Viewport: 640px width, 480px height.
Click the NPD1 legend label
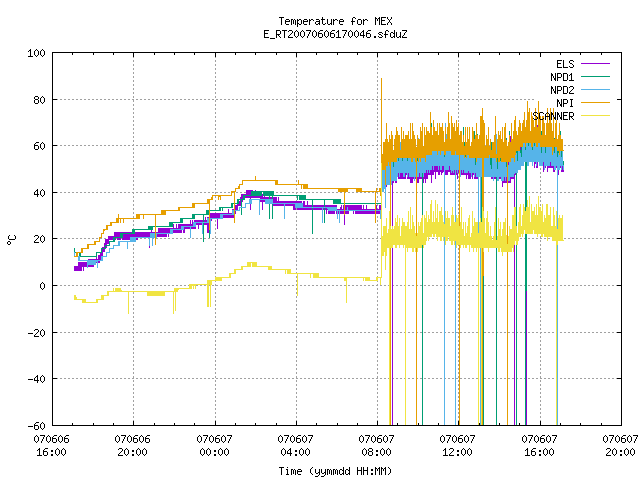click(x=562, y=77)
